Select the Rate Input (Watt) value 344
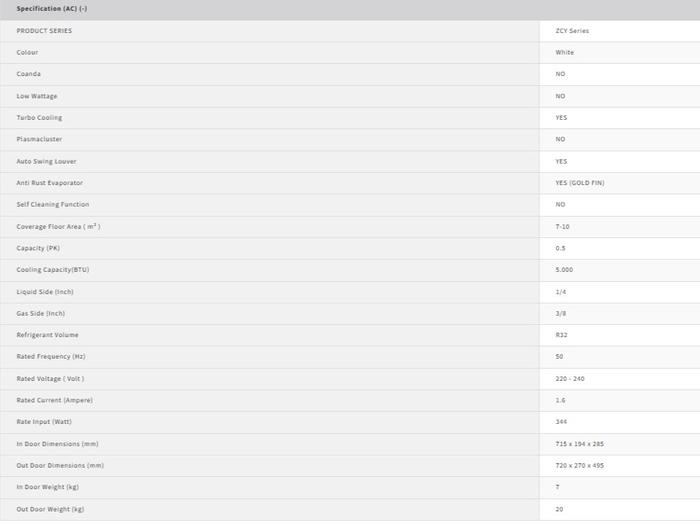Screen dimensions: 700x525 click(x=561, y=422)
